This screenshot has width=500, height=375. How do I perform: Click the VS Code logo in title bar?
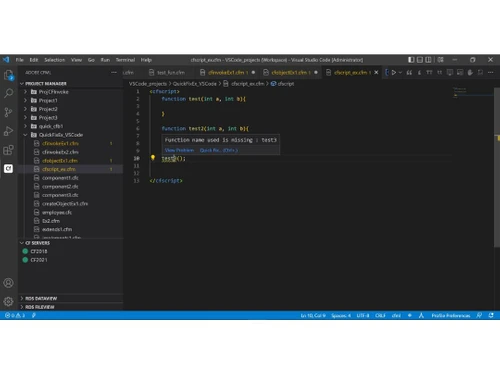click(x=6, y=60)
